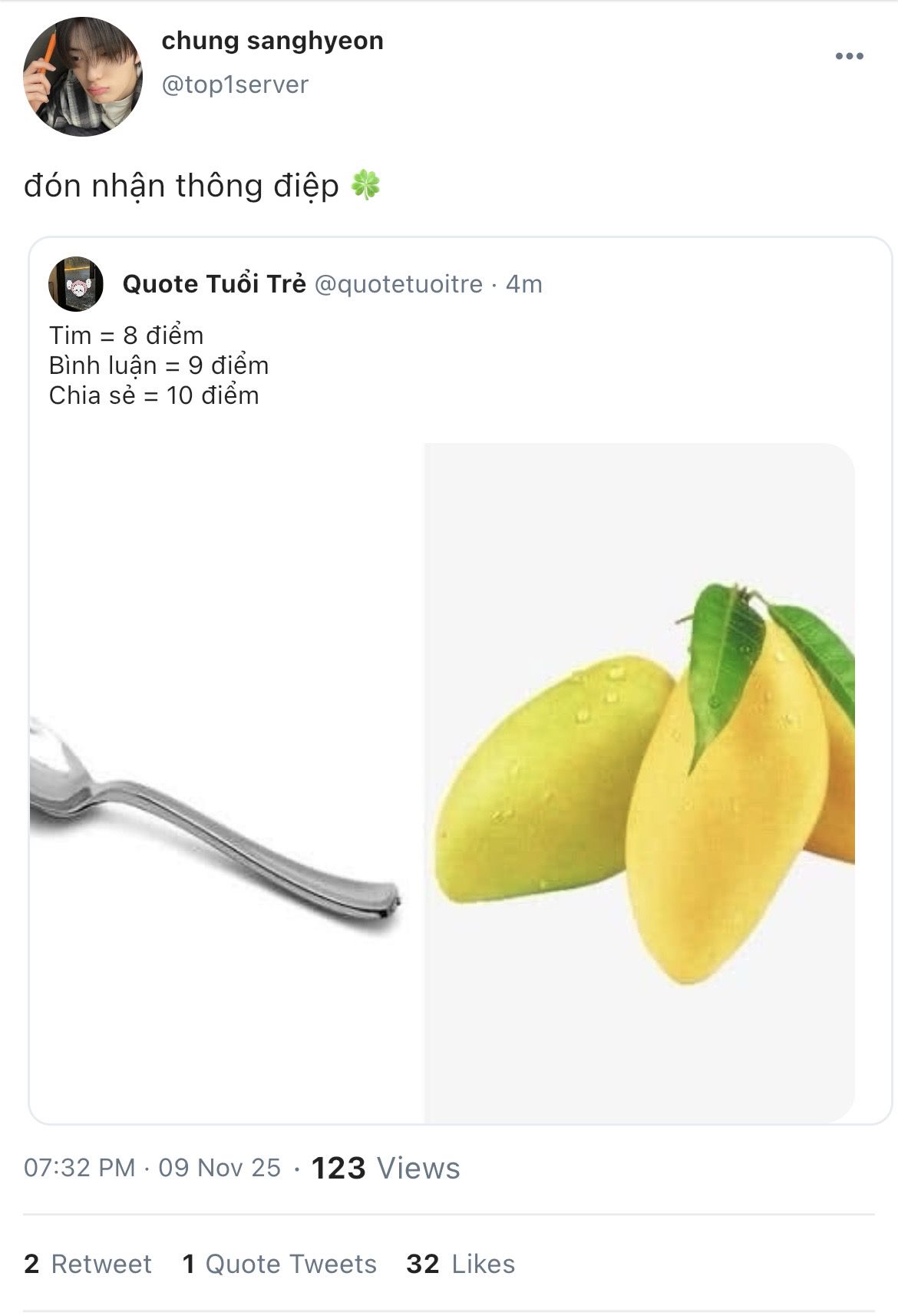Click chung sanghyeon's profile avatar
Viewport: 898px width, 1316px height.
click(x=83, y=77)
